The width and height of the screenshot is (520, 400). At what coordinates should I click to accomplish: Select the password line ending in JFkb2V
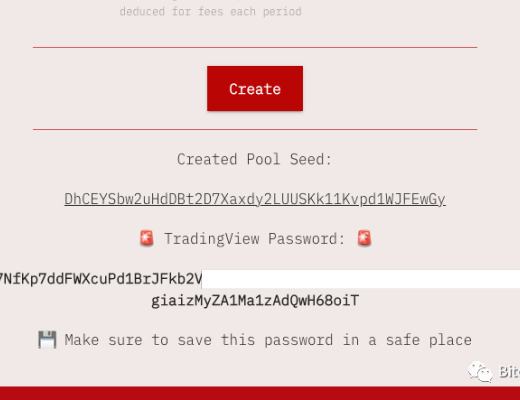point(101,279)
